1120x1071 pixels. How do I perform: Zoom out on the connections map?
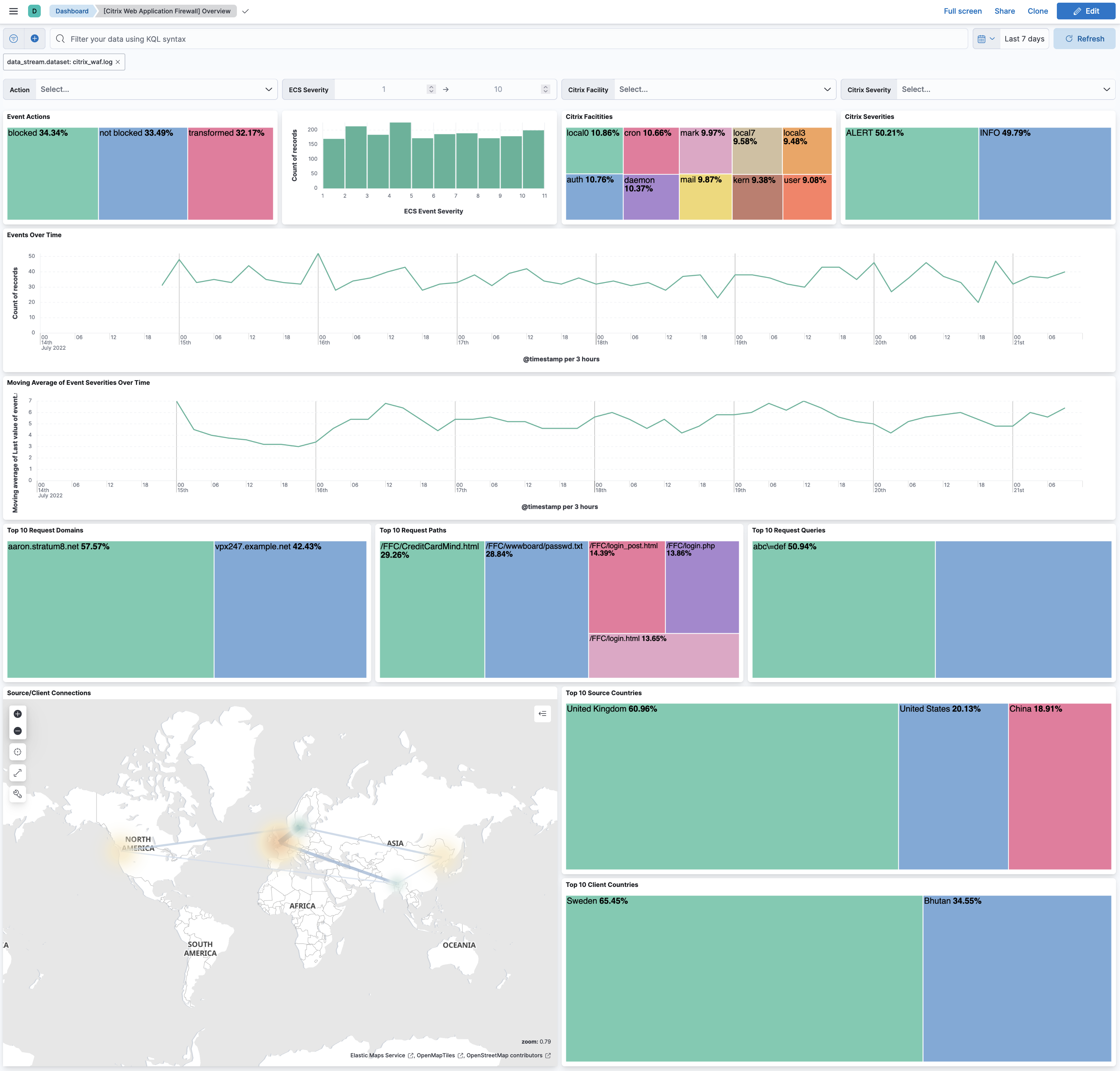click(x=18, y=730)
